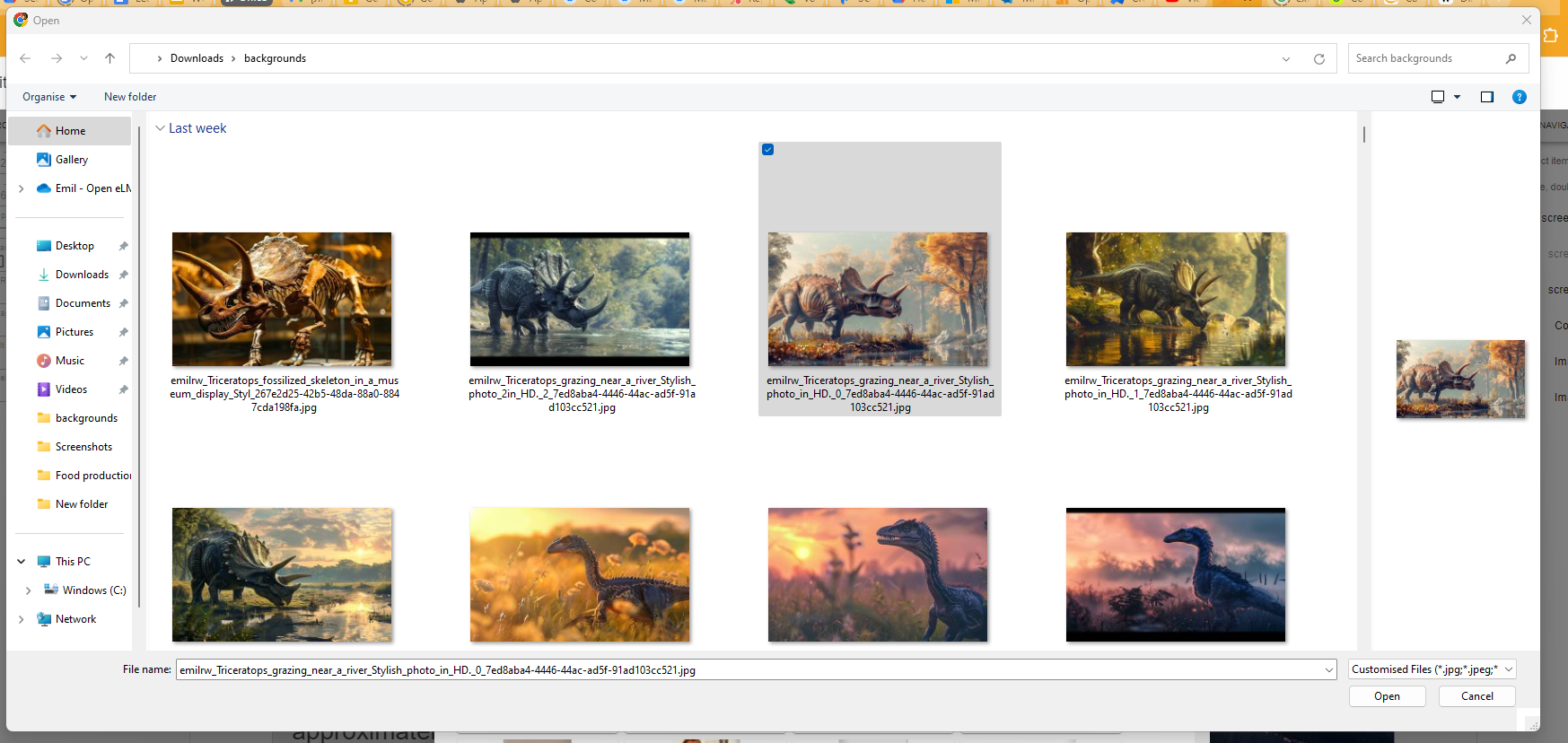Go up one folder level arrow

(109, 58)
